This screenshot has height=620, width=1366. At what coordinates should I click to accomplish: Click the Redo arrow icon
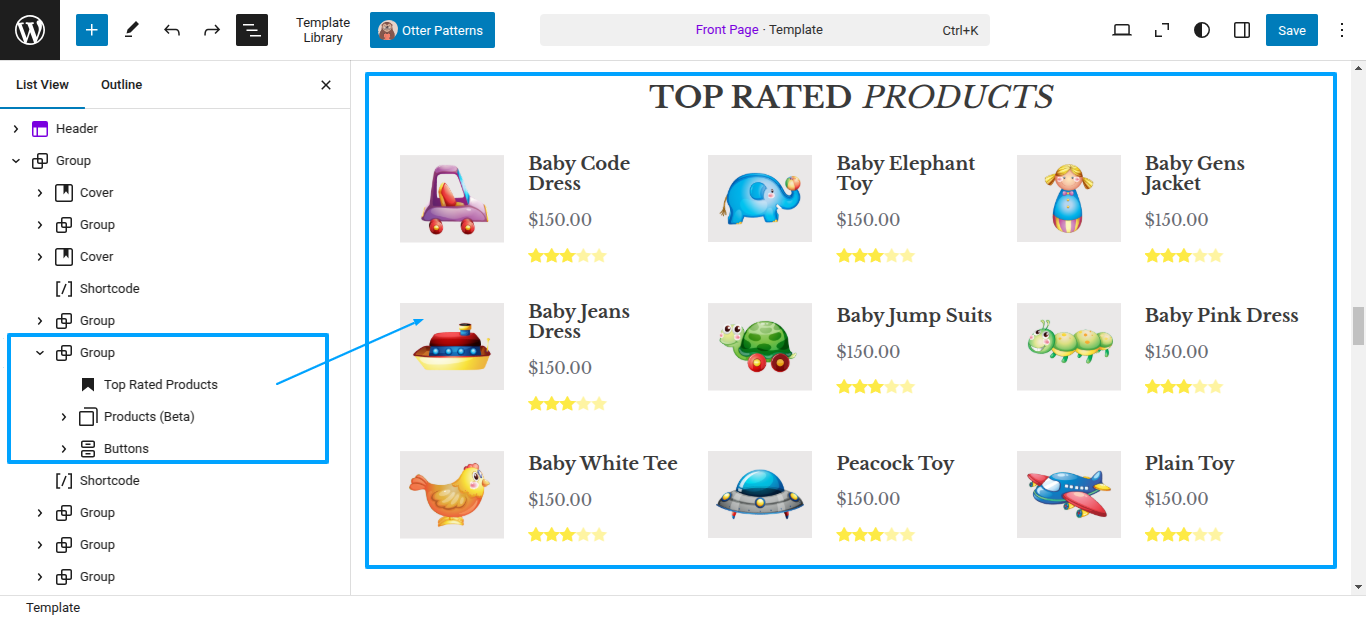click(212, 30)
